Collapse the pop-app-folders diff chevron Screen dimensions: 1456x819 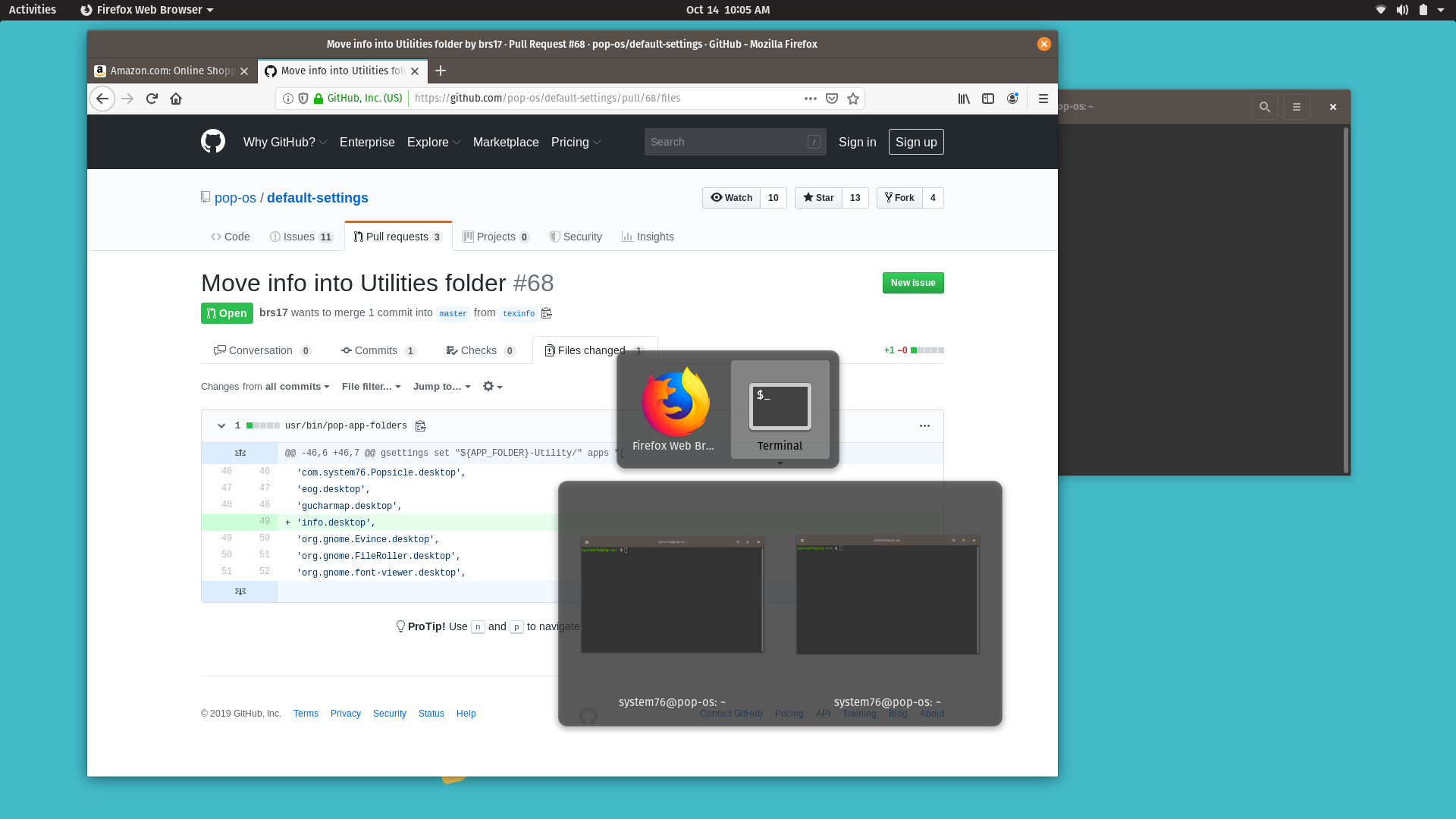221,425
